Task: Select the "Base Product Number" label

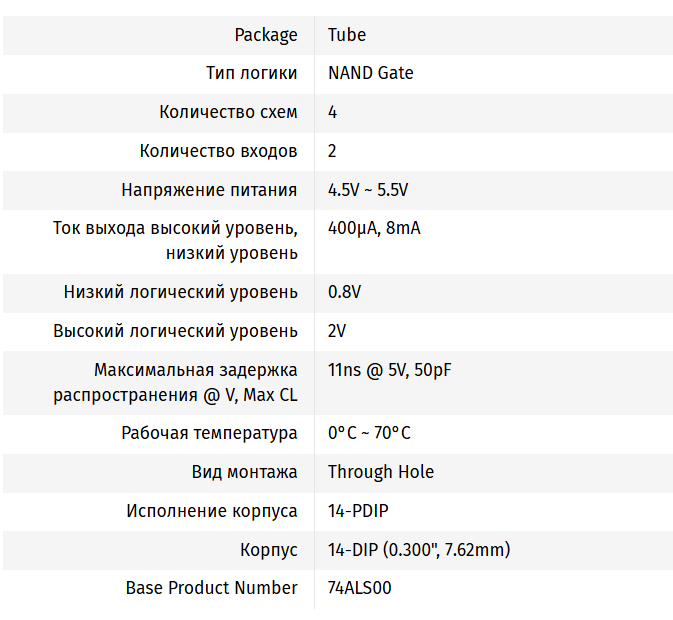Action: (x=211, y=588)
